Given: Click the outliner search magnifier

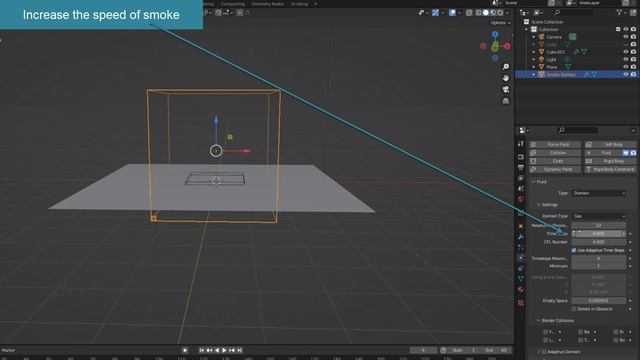Looking at the screenshot, I should [x=557, y=13].
